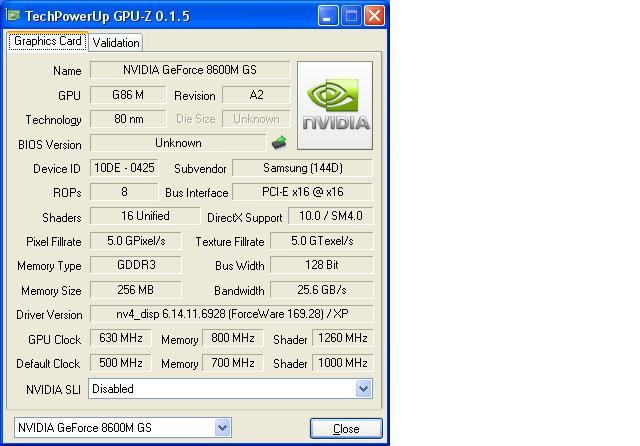Click the DirectX Support label

pyautogui.click(x=244, y=217)
